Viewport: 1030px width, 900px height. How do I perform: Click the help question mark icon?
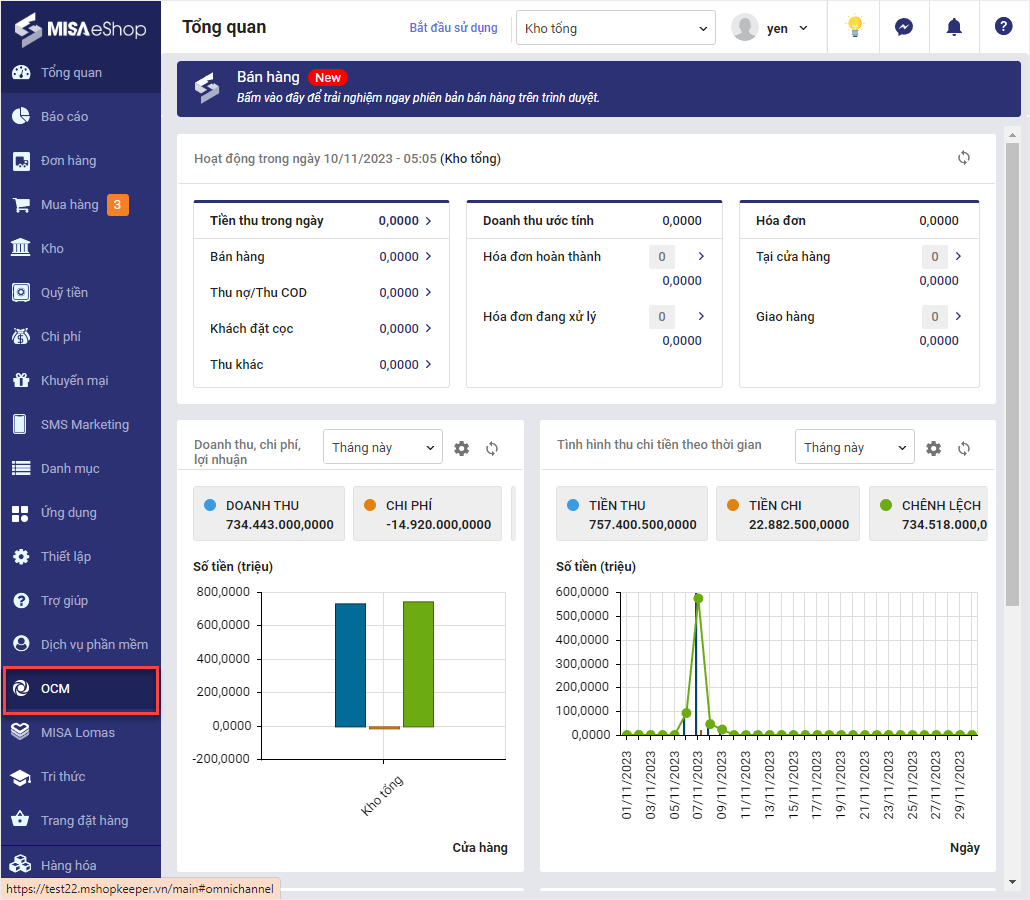[x=1003, y=27]
